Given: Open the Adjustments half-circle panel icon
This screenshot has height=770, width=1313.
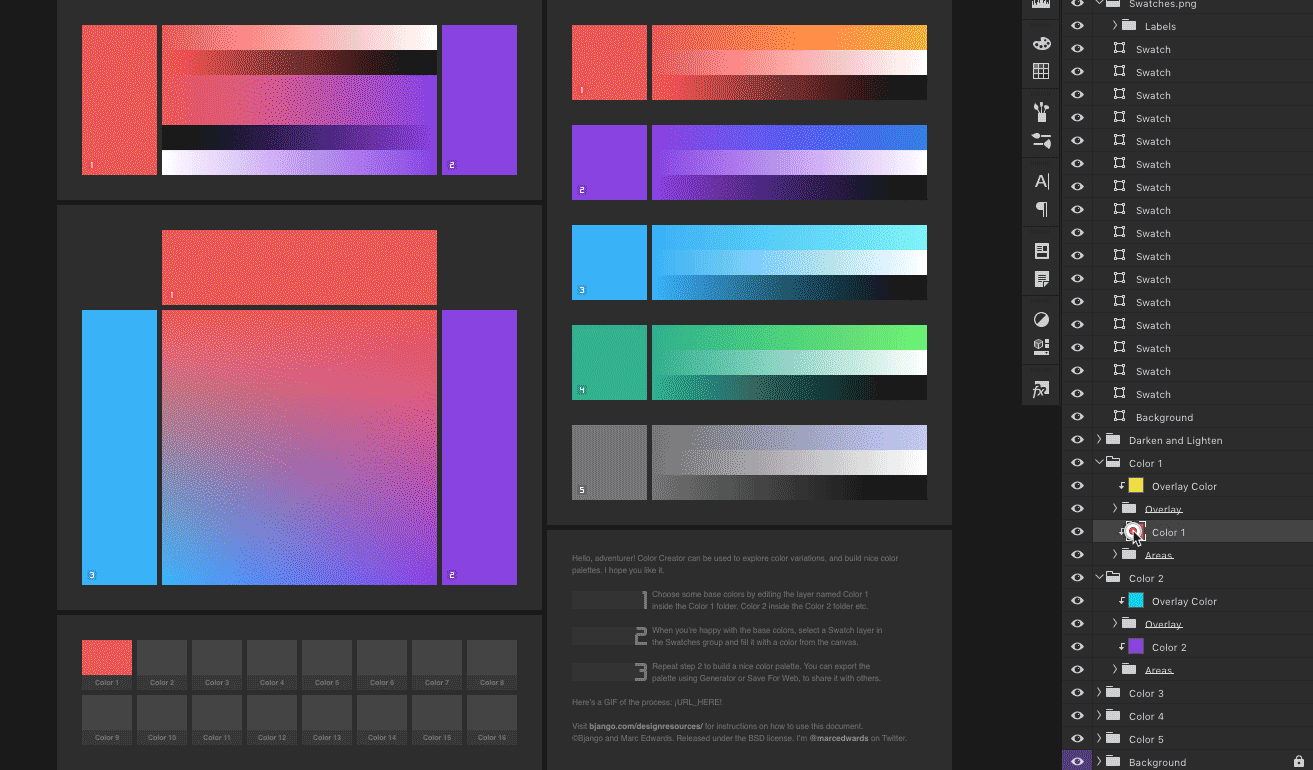Looking at the screenshot, I should [x=1041, y=320].
